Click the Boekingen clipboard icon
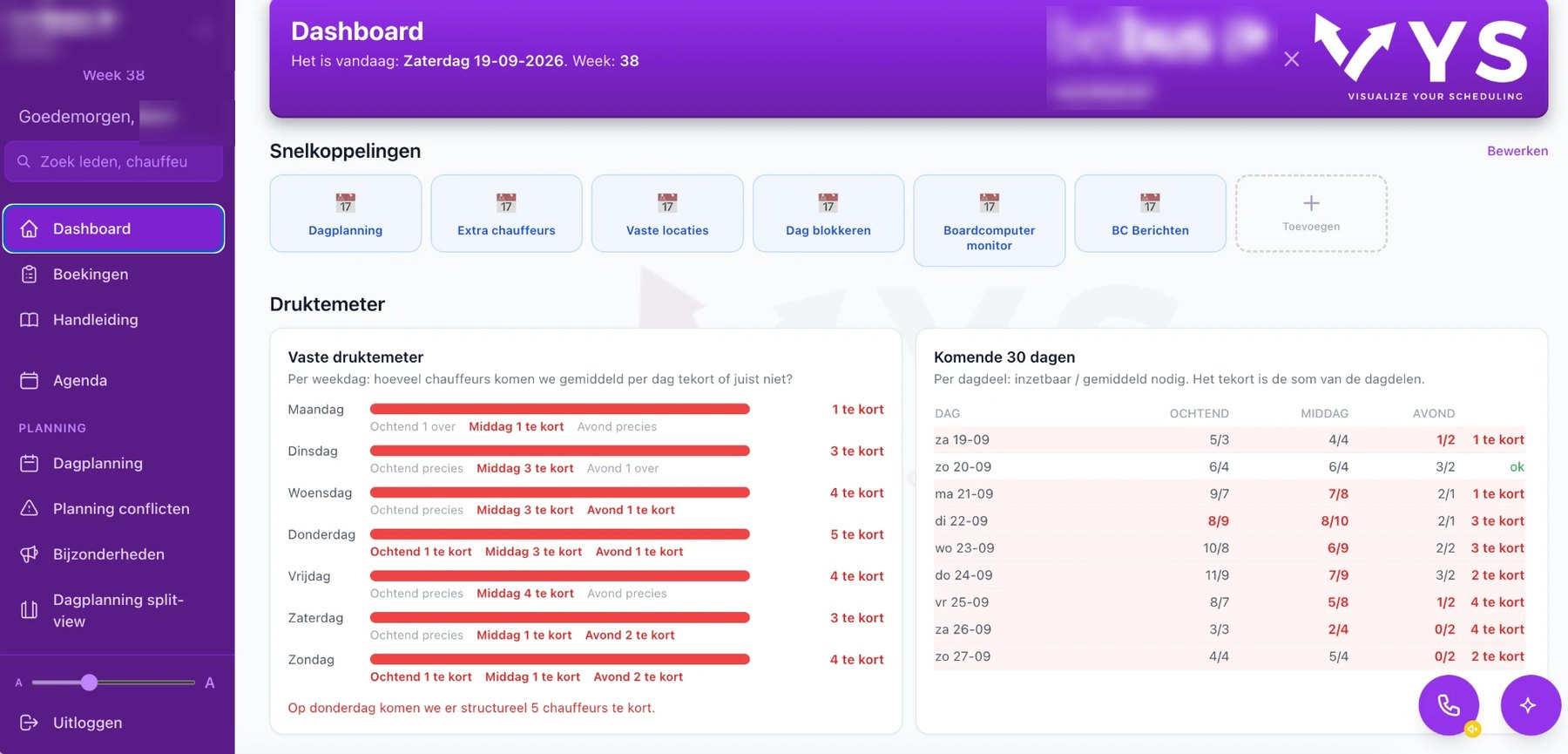 pyautogui.click(x=29, y=274)
